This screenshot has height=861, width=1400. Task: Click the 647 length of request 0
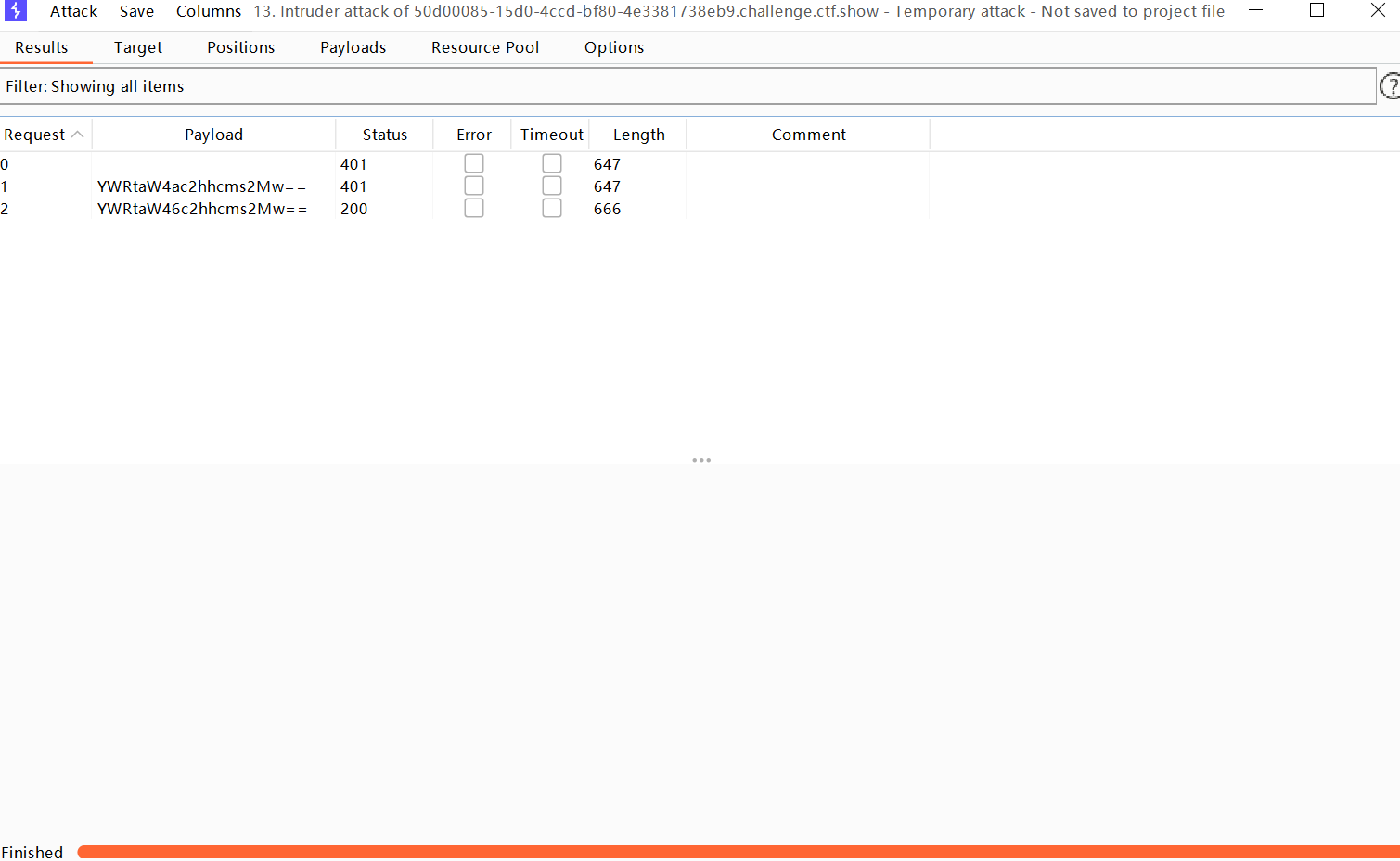(608, 164)
